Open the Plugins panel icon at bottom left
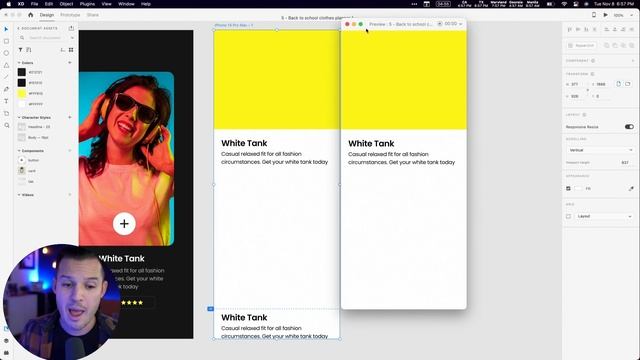Viewport: 640px width, 360px height. tap(6, 352)
